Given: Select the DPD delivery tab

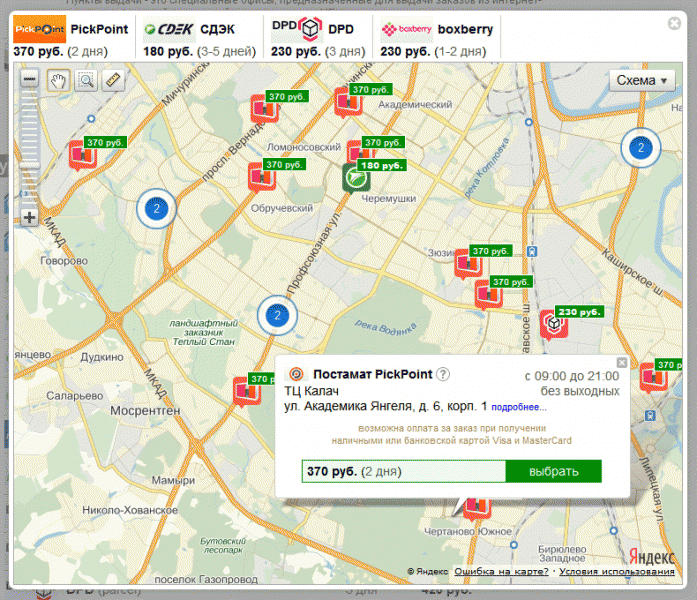Looking at the screenshot, I should (x=318, y=37).
